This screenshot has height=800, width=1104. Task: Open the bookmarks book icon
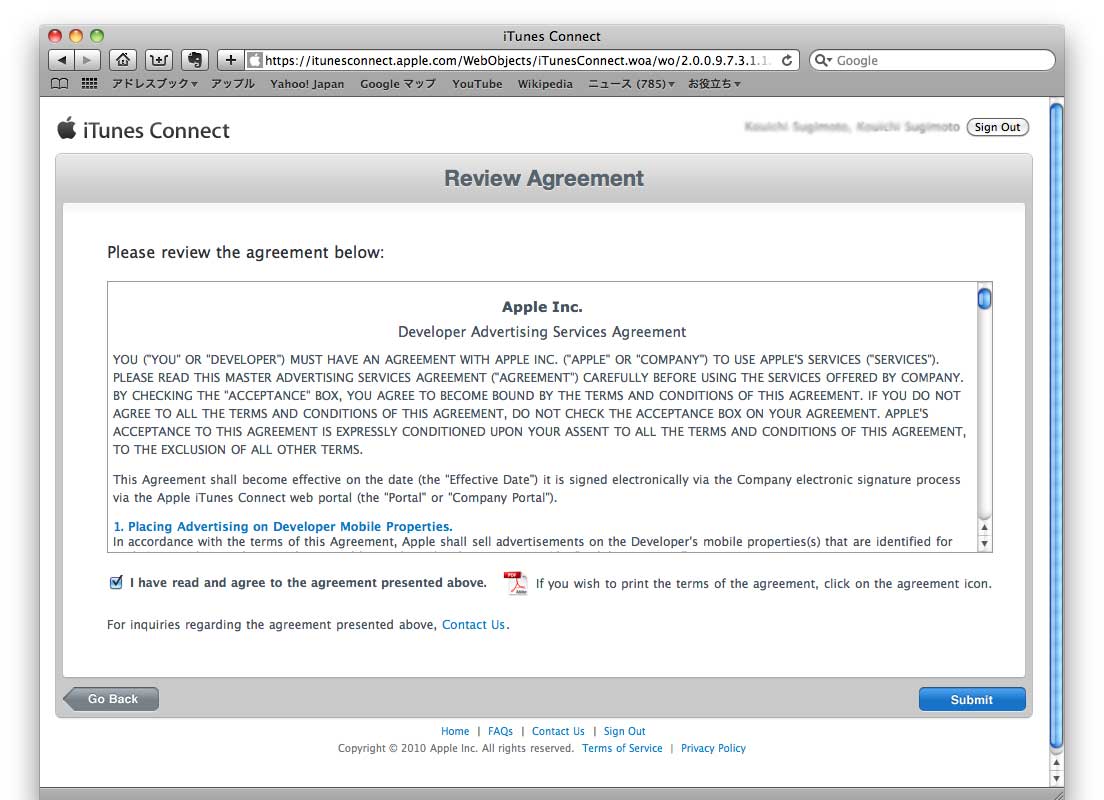tap(60, 84)
